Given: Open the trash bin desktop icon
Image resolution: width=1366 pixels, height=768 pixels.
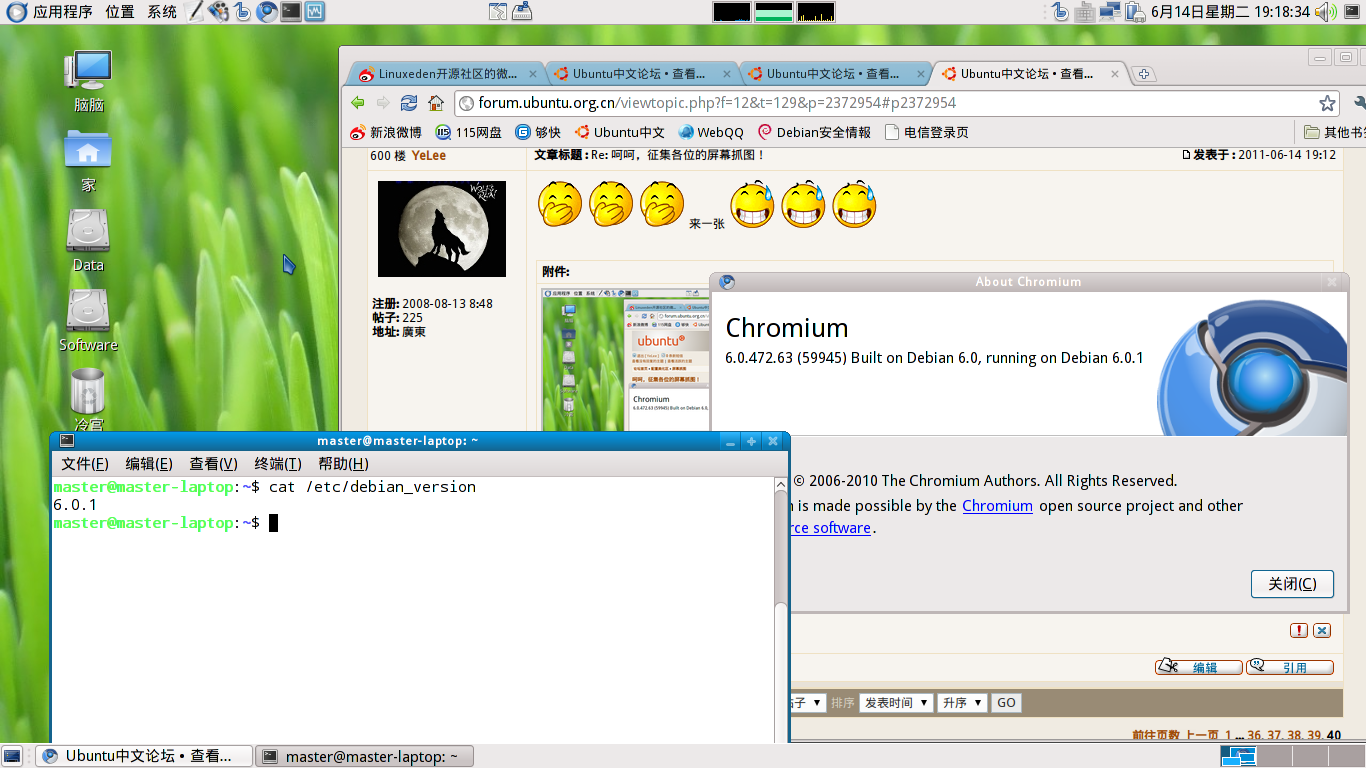Looking at the screenshot, I should [x=88, y=400].
